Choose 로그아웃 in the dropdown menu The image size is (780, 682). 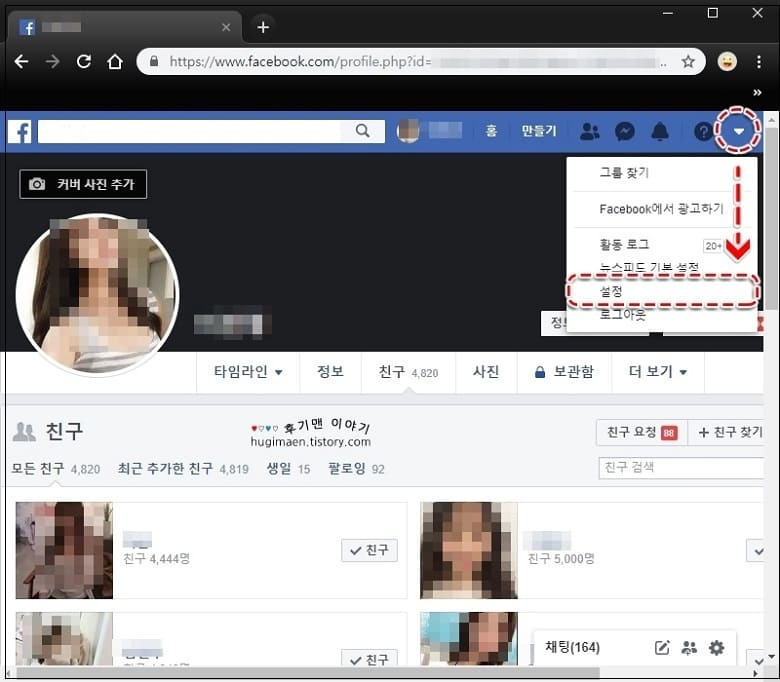(623, 314)
